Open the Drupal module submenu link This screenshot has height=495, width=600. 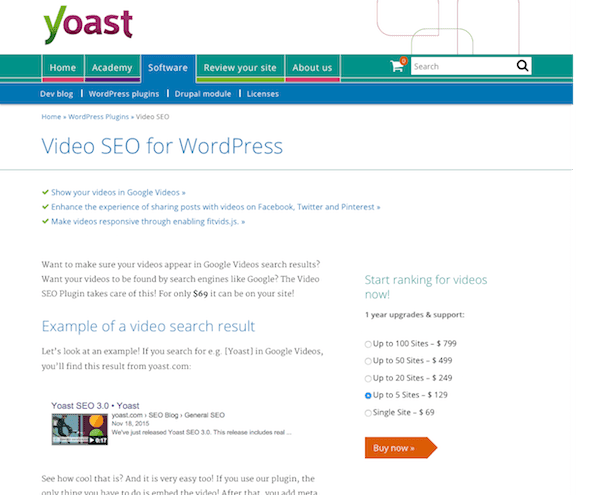coord(203,94)
